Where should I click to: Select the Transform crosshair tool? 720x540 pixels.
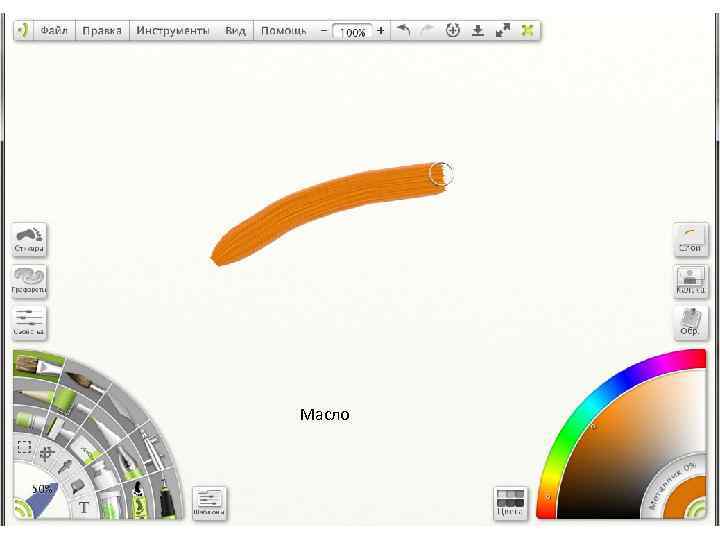tap(46, 454)
